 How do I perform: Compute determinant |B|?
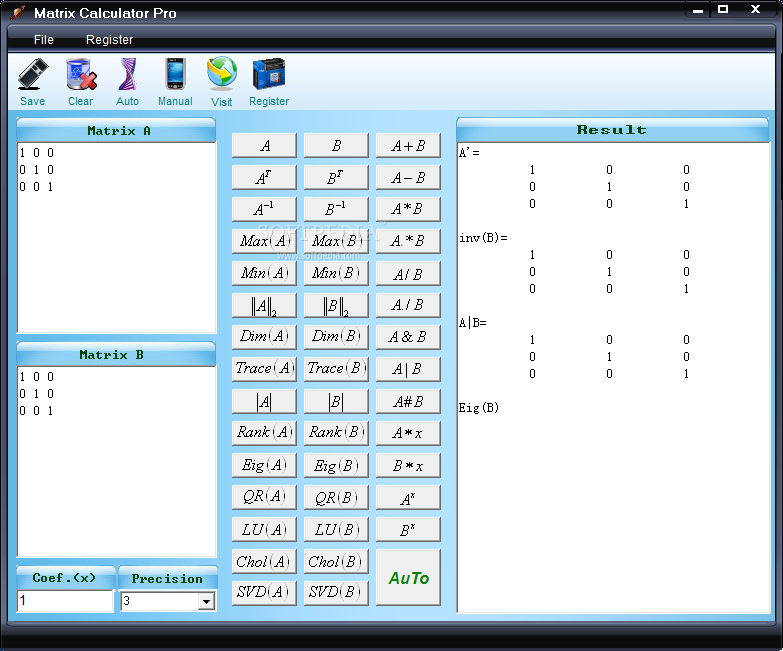(336, 401)
